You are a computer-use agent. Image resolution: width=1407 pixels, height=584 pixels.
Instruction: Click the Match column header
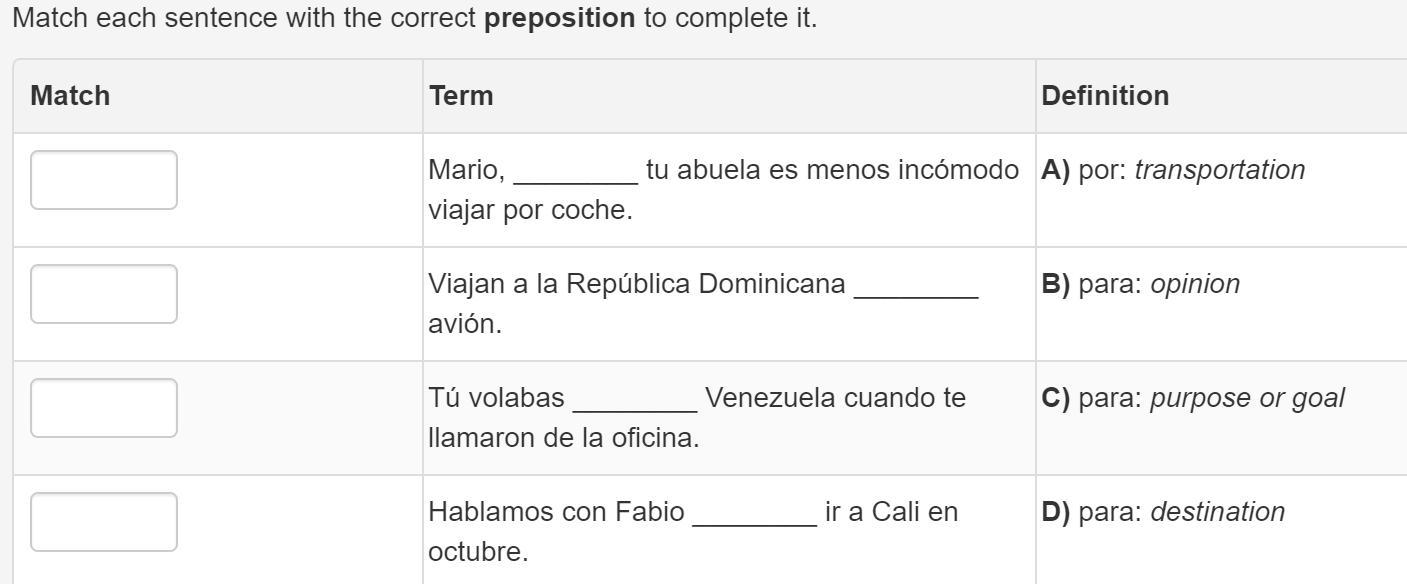click(x=70, y=96)
